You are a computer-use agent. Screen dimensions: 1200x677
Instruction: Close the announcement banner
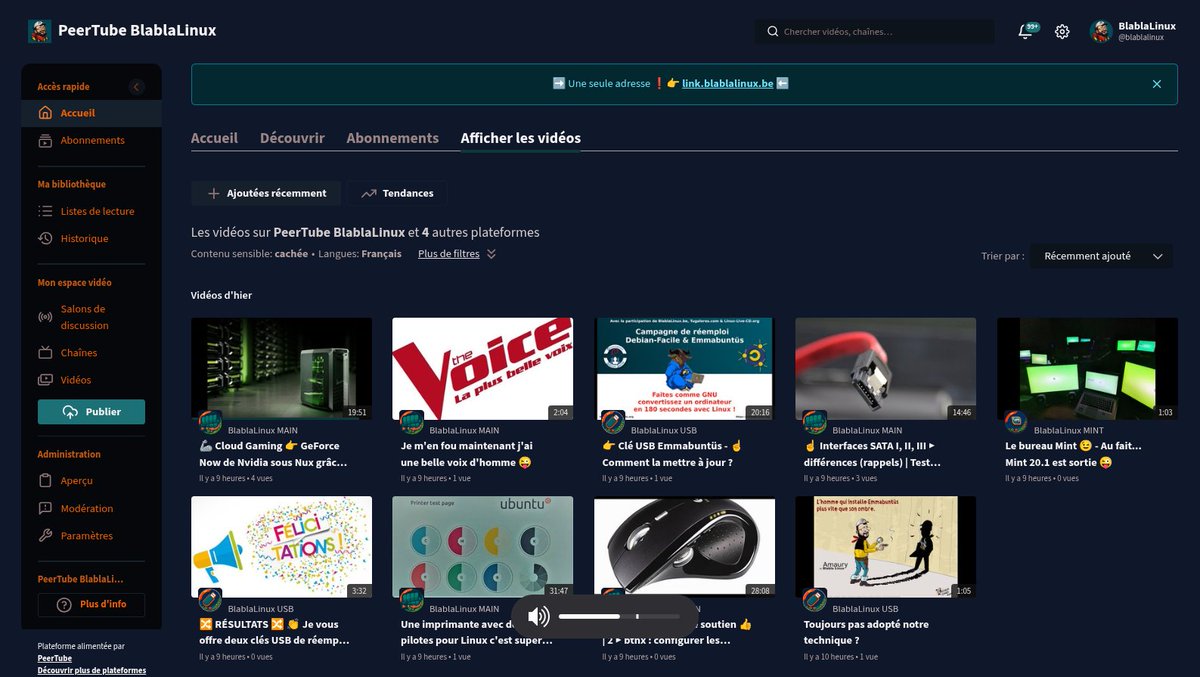(1157, 84)
